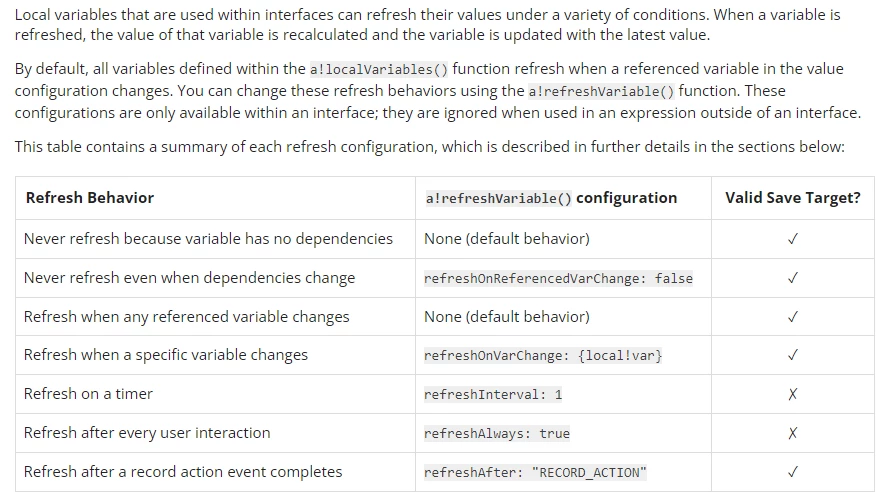This screenshot has width=891, height=502.
Task: Click refreshOnVarChange: {local!var} code cell
Action: pyautogui.click(x=543, y=356)
